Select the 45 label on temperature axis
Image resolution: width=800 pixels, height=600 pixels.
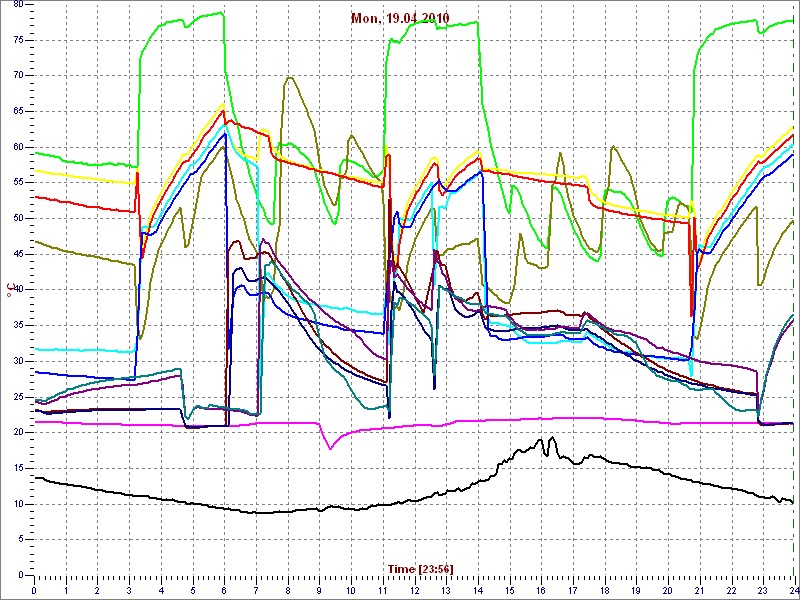17,255
